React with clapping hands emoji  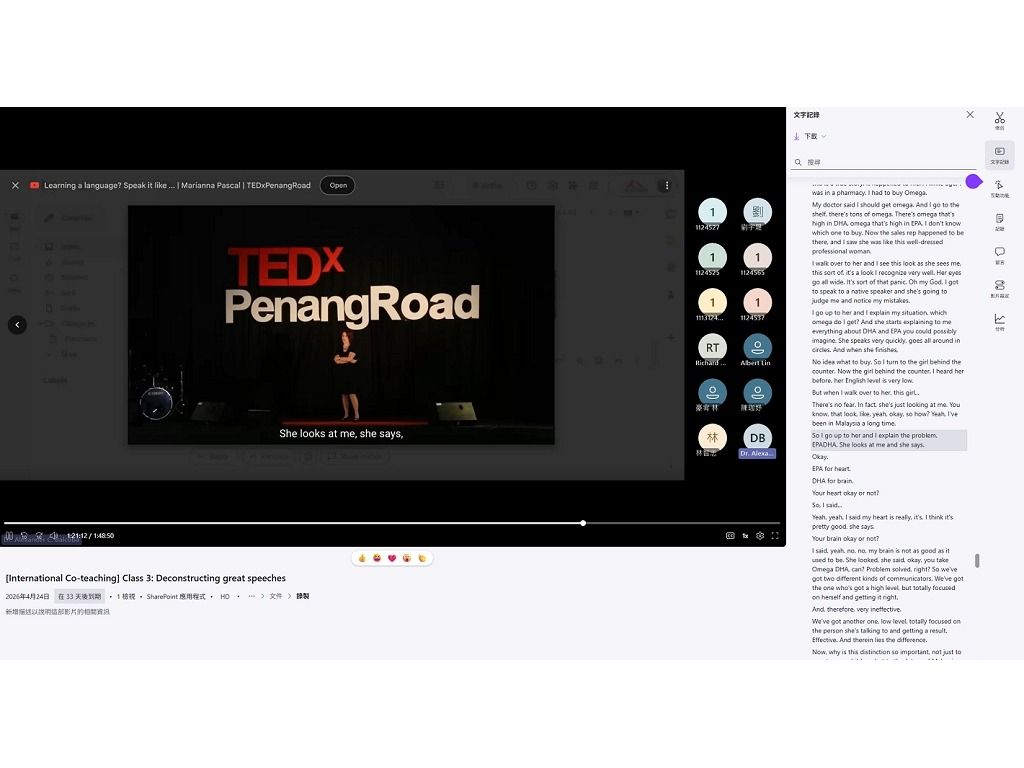(x=422, y=558)
